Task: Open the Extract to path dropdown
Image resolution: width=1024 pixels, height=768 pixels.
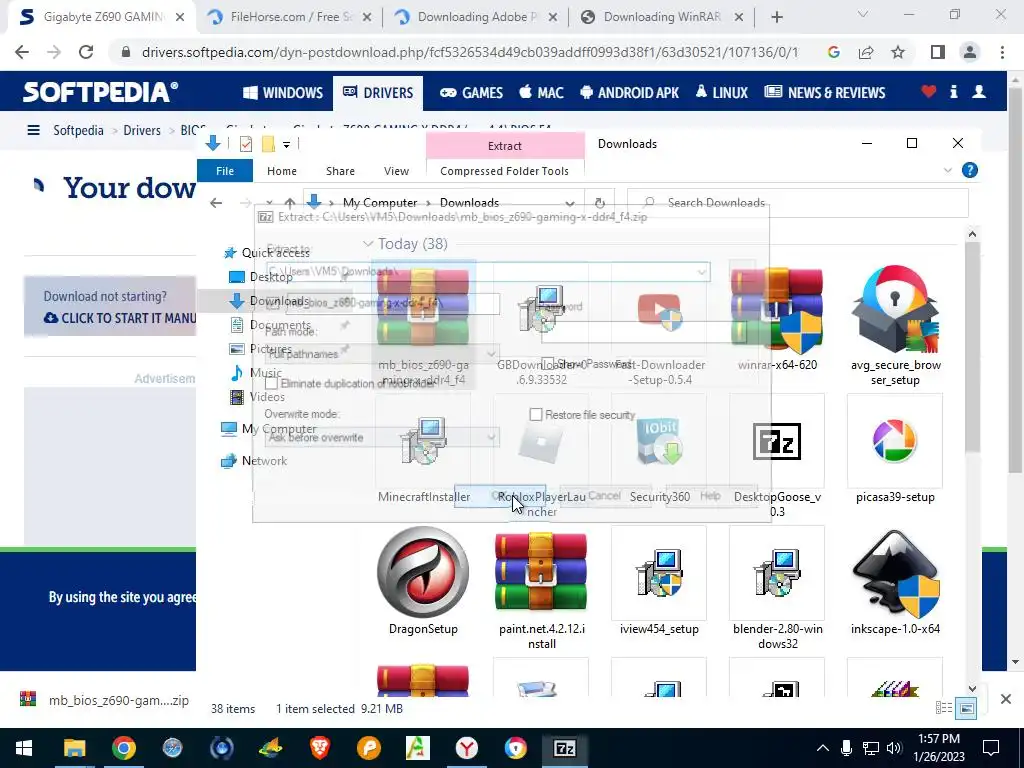Action: [x=701, y=272]
